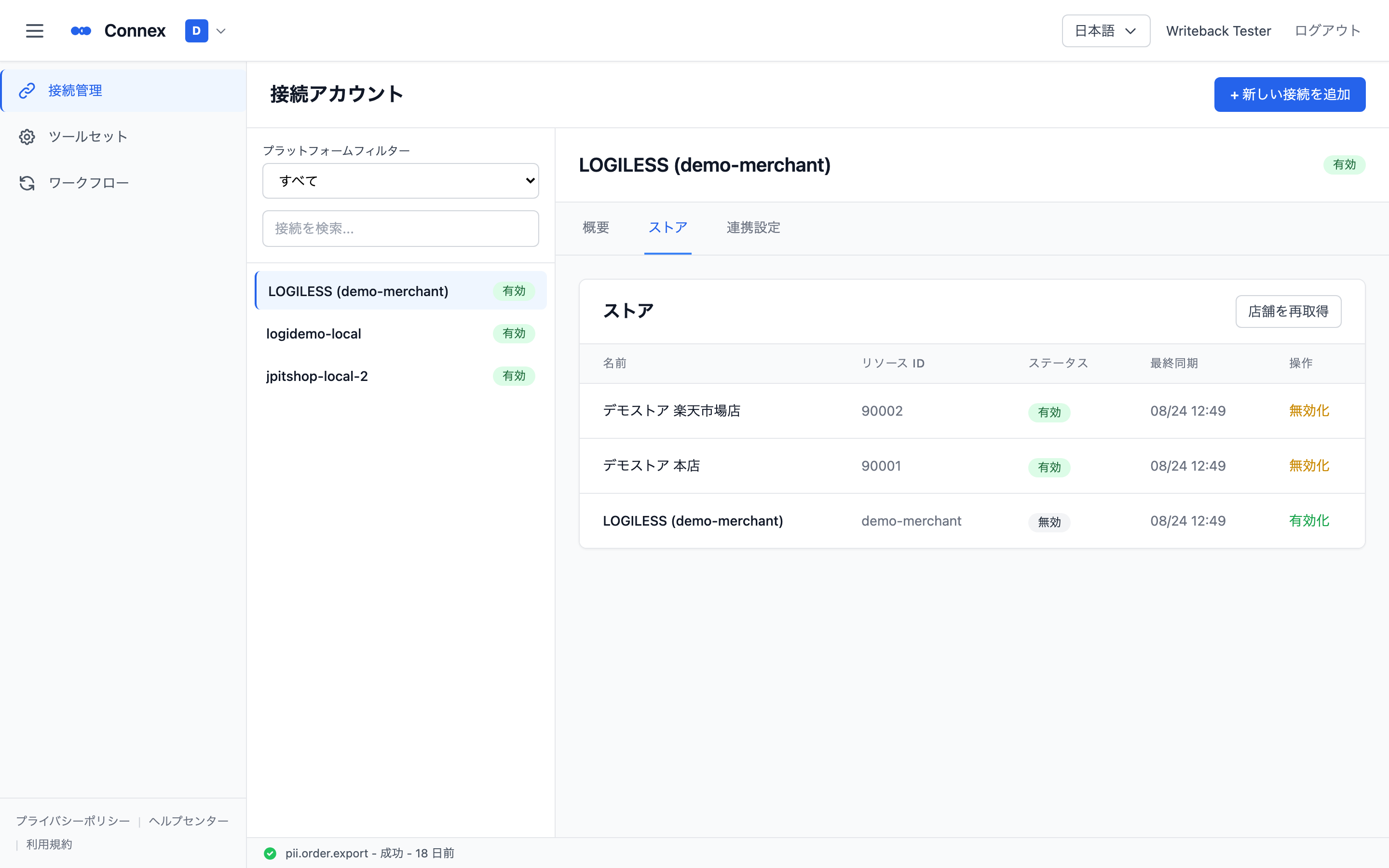Open the 利用規約 link
Screen dimensions: 1389x868
tap(49, 844)
